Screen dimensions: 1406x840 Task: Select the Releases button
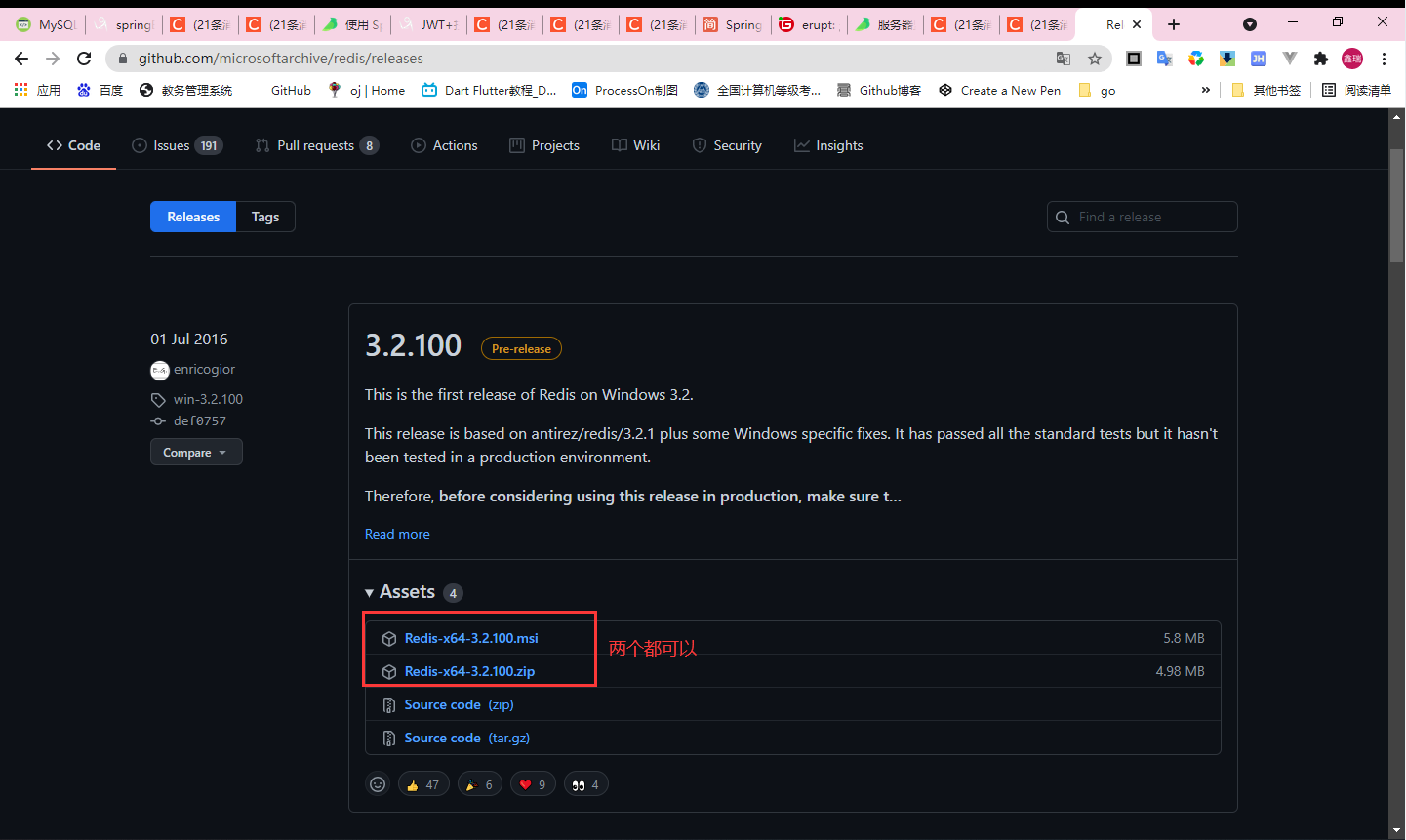[x=193, y=217]
